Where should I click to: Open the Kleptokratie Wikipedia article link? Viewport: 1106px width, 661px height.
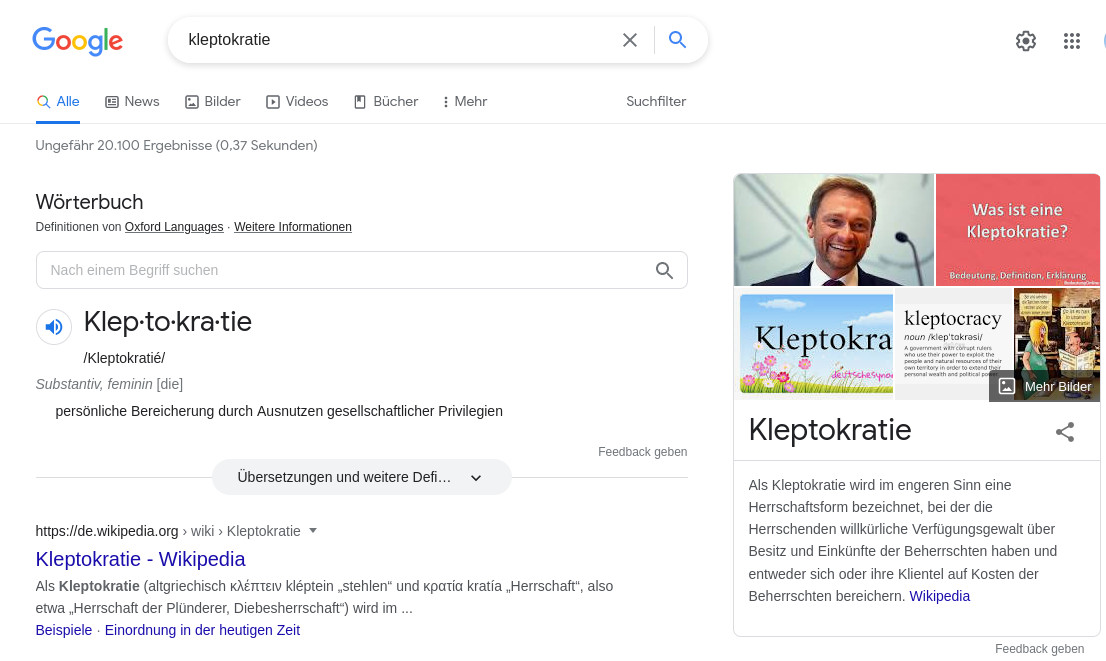140,559
